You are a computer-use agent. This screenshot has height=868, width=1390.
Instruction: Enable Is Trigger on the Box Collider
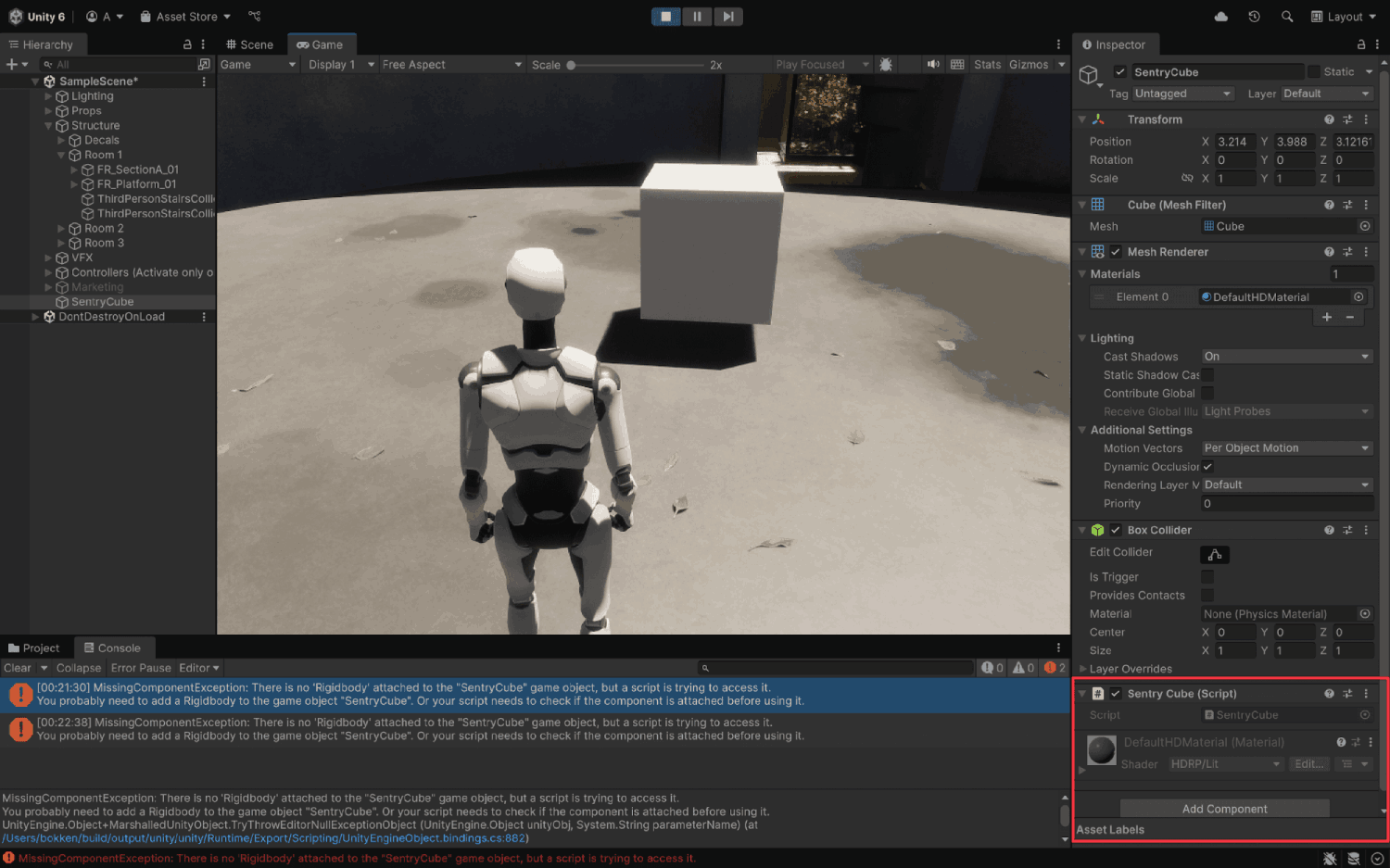tap(1207, 576)
